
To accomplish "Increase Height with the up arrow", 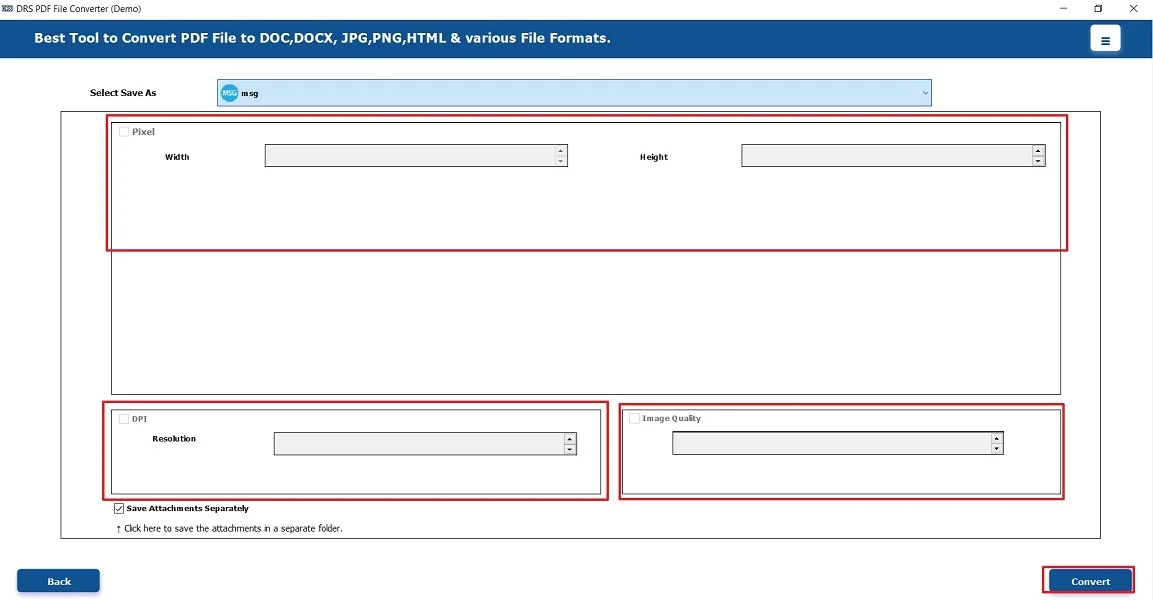I will coord(1038,151).
